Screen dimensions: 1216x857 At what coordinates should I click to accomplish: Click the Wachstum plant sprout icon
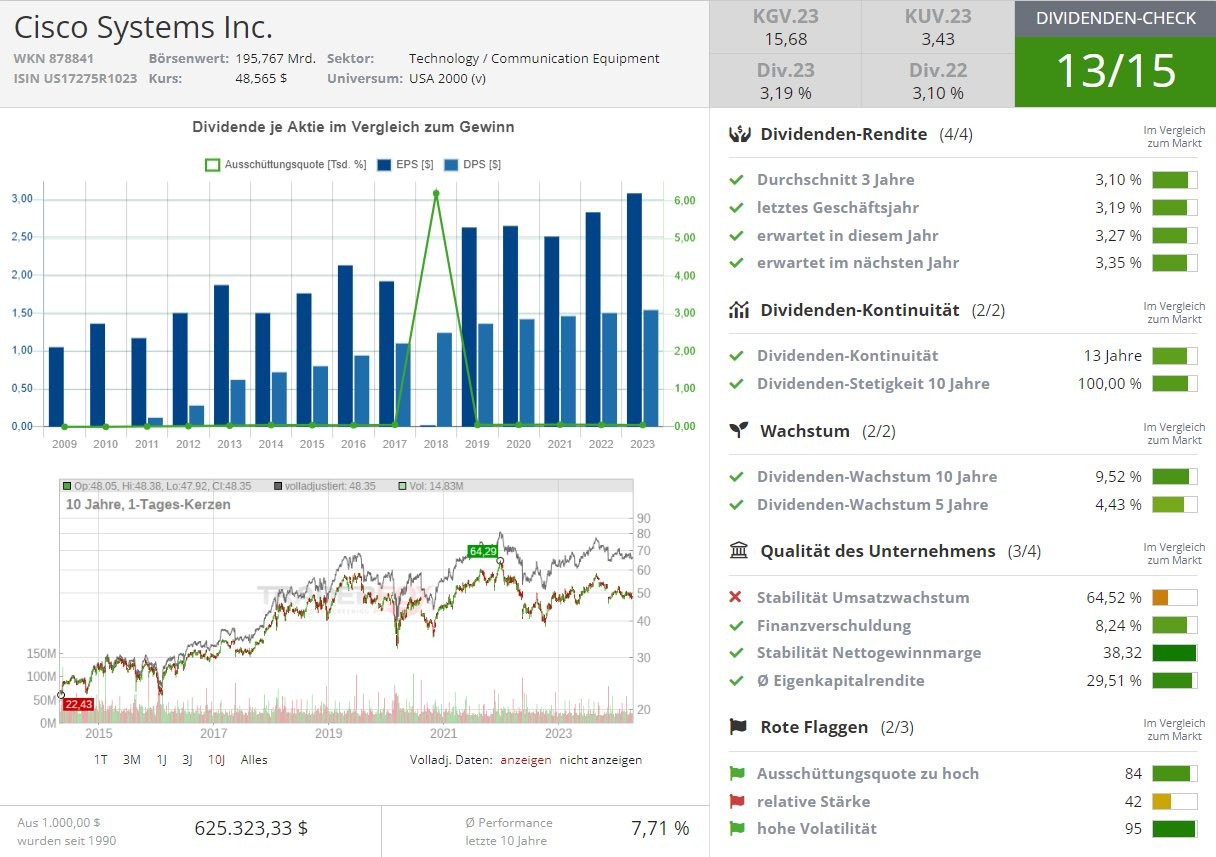coord(739,431)
